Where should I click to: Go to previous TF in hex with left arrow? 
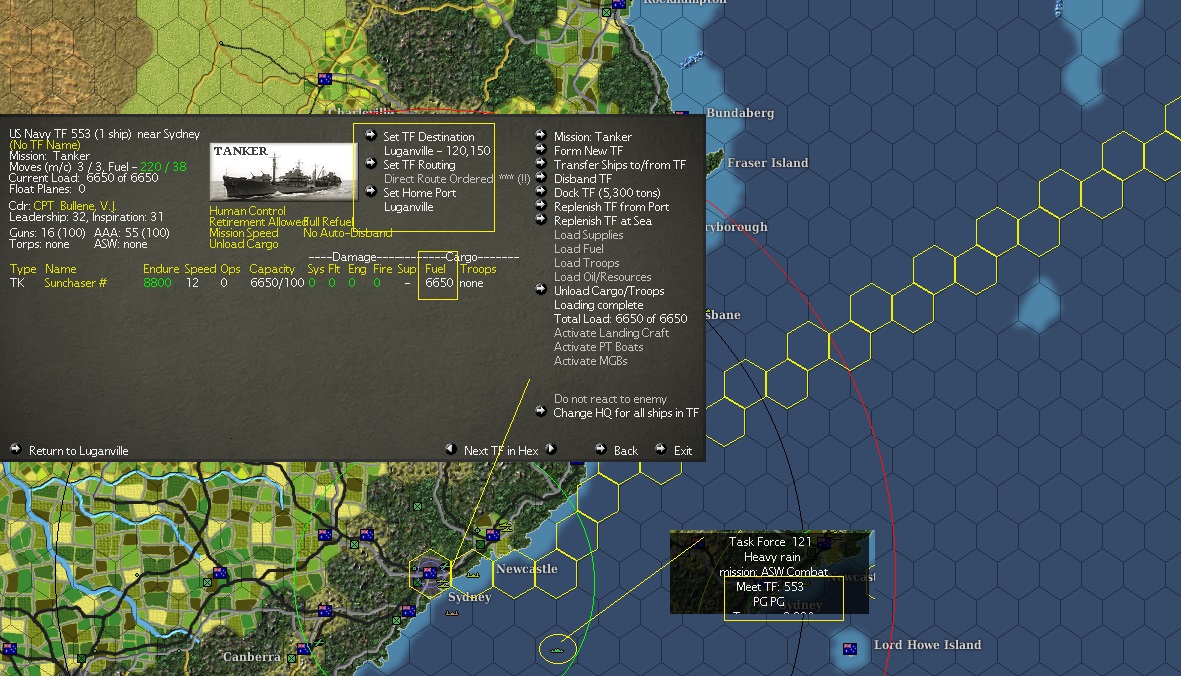pos(450,449)
